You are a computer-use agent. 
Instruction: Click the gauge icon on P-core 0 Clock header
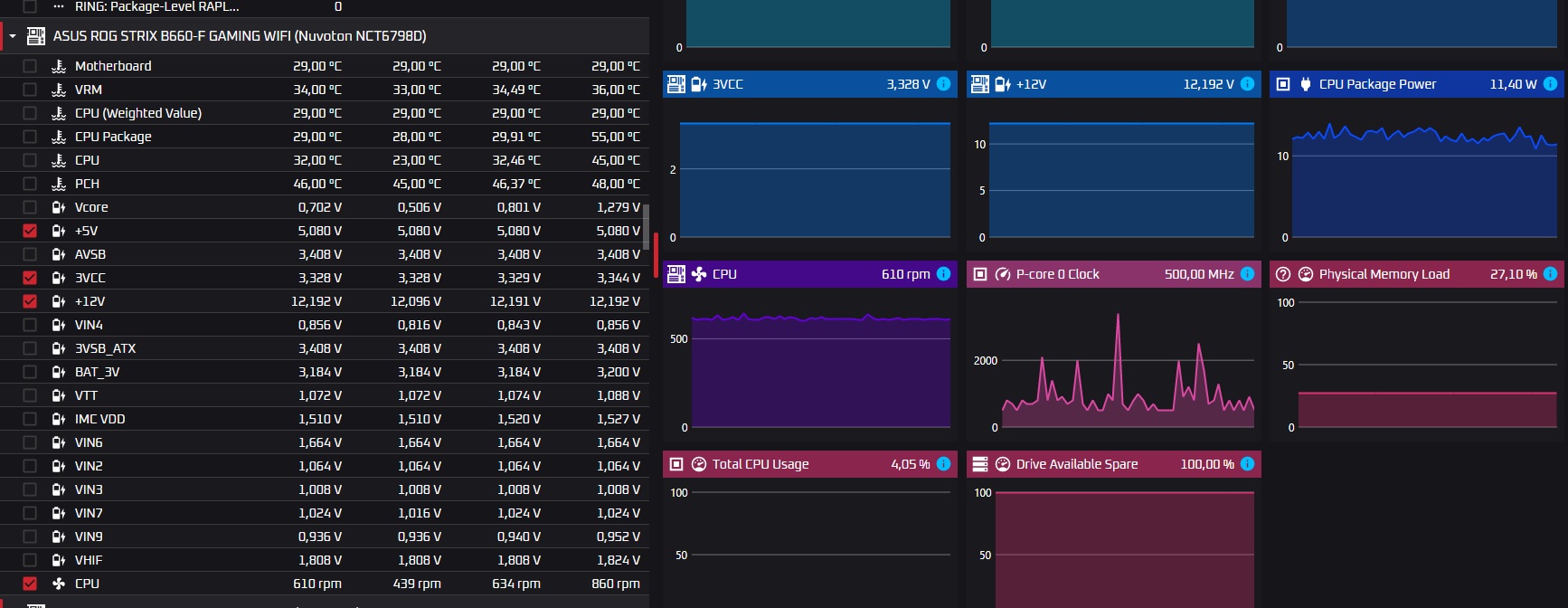tap(1003, 274)
